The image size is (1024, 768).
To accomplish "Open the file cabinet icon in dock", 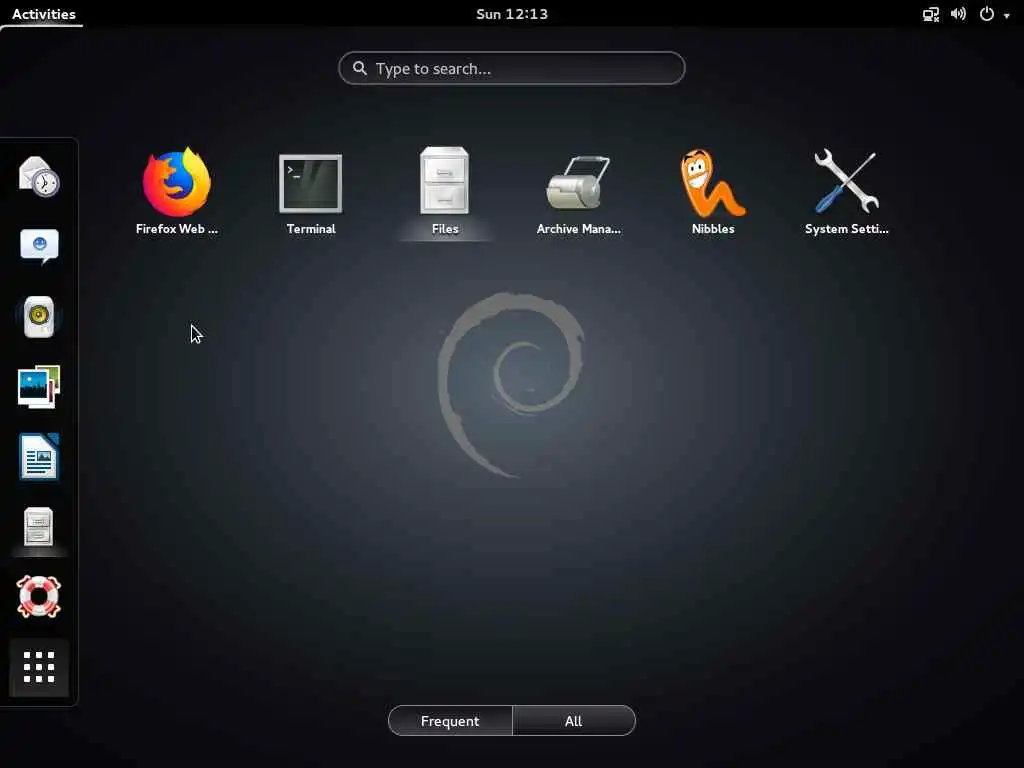I will pos(39,526).
